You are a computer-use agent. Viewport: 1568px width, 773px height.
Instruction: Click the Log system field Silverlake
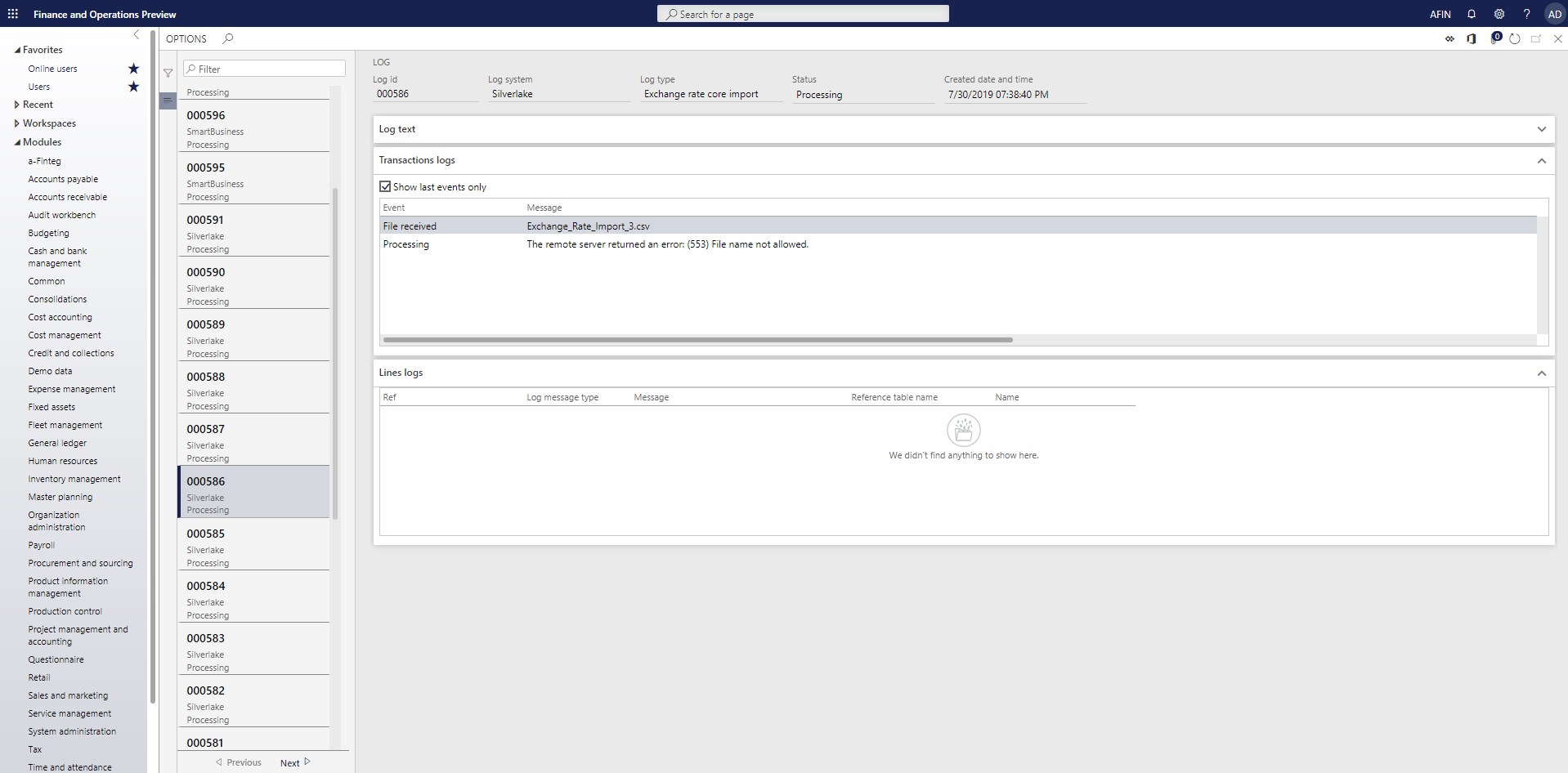pos(558,94)
